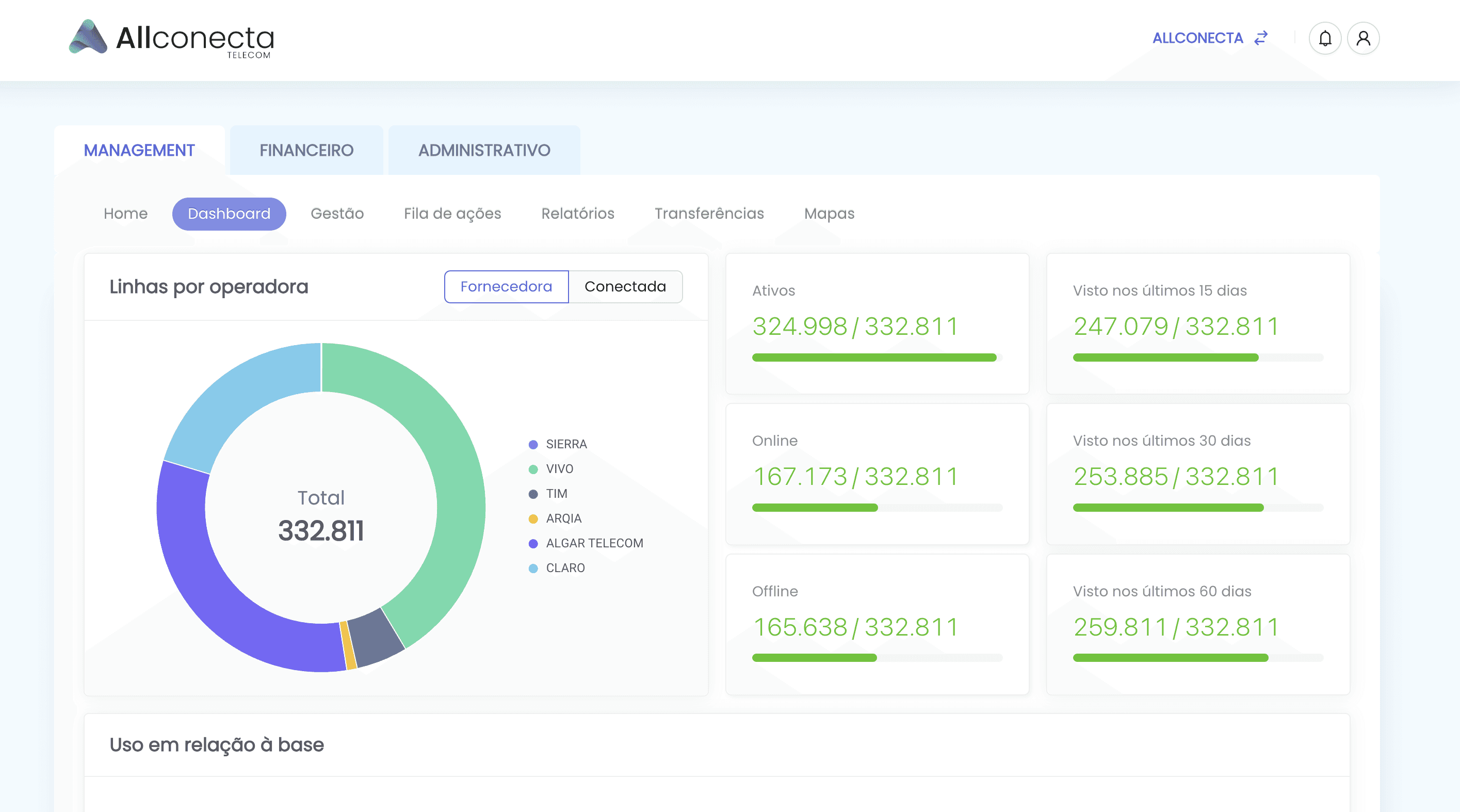Toggle SIERRA legend dot in chart
This screenshot has height=812, width=1460.
[x=533, y=444]
